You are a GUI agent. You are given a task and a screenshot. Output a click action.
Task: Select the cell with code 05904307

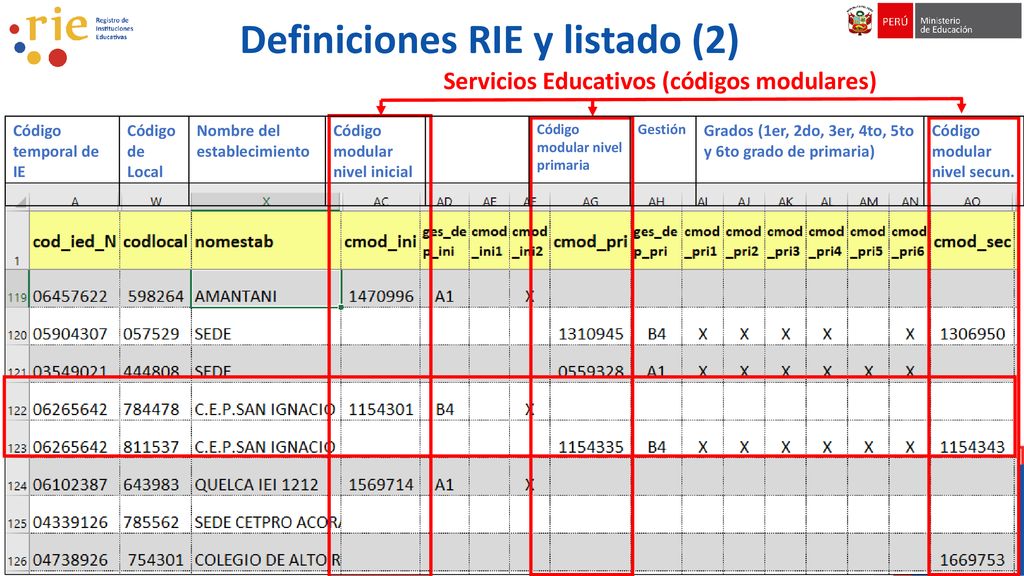[x=74, y=327]
